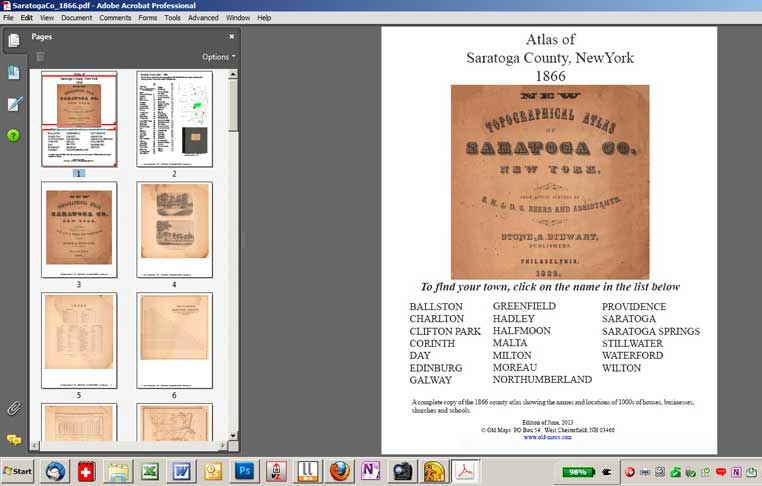Open the Photoshop taskbar icon
Screen dimensions: 762x486
coord(244,471)
